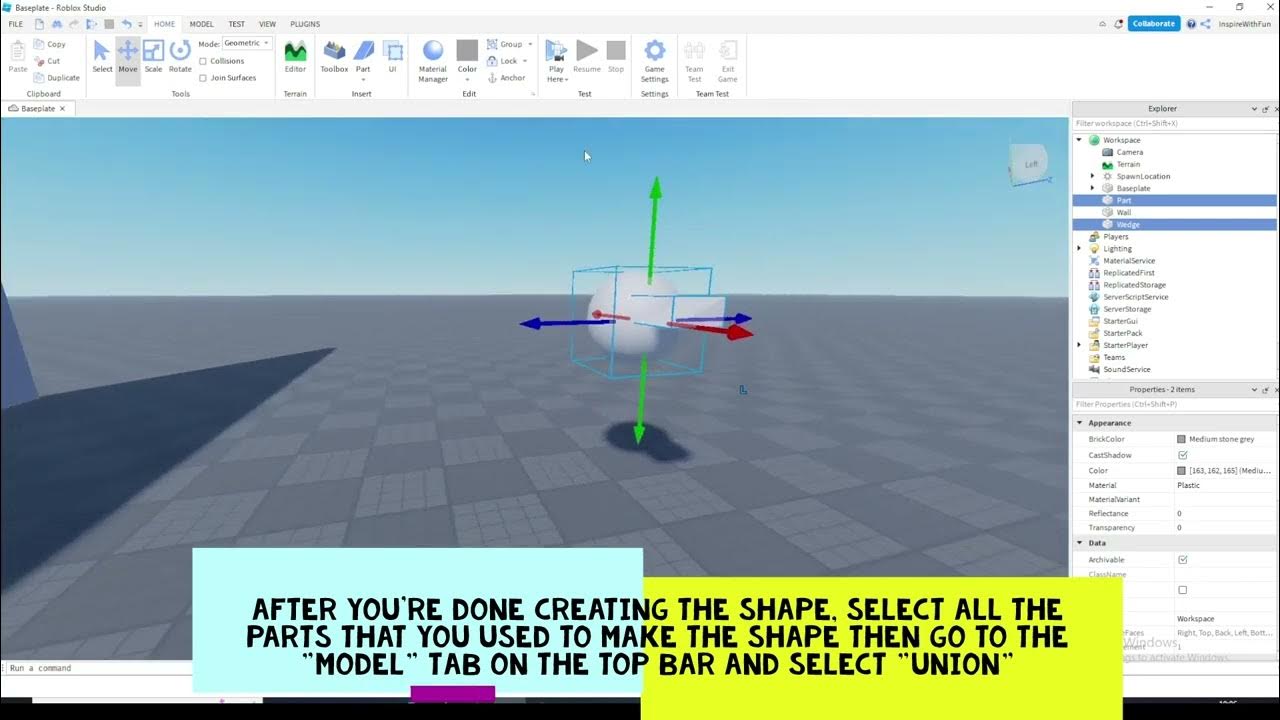Switch to the TEST tab
Screen dimensions: 1280x720
coord(236,24)
